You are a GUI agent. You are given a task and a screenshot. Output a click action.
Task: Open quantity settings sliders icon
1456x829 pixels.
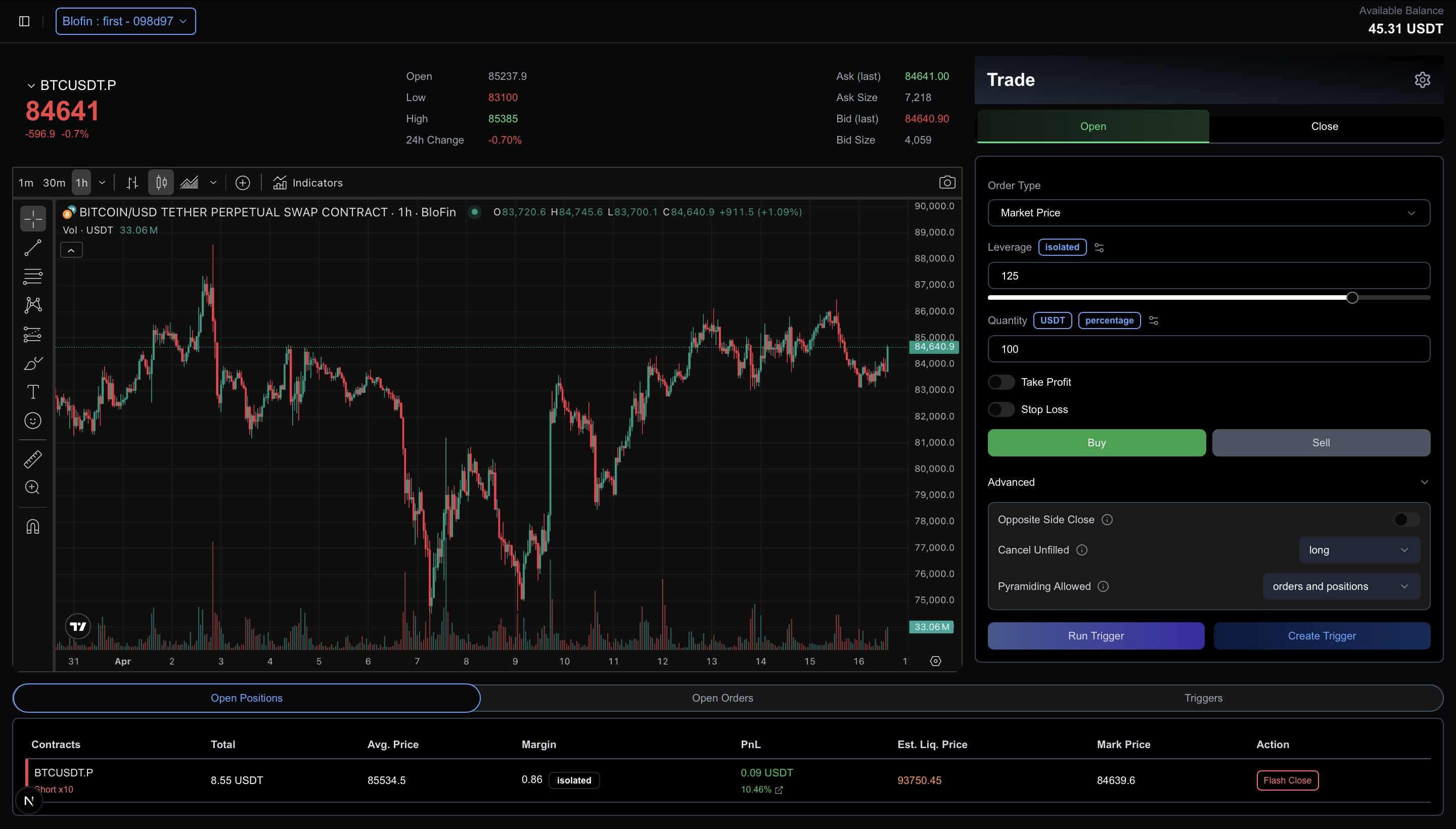pos(1154,320)
